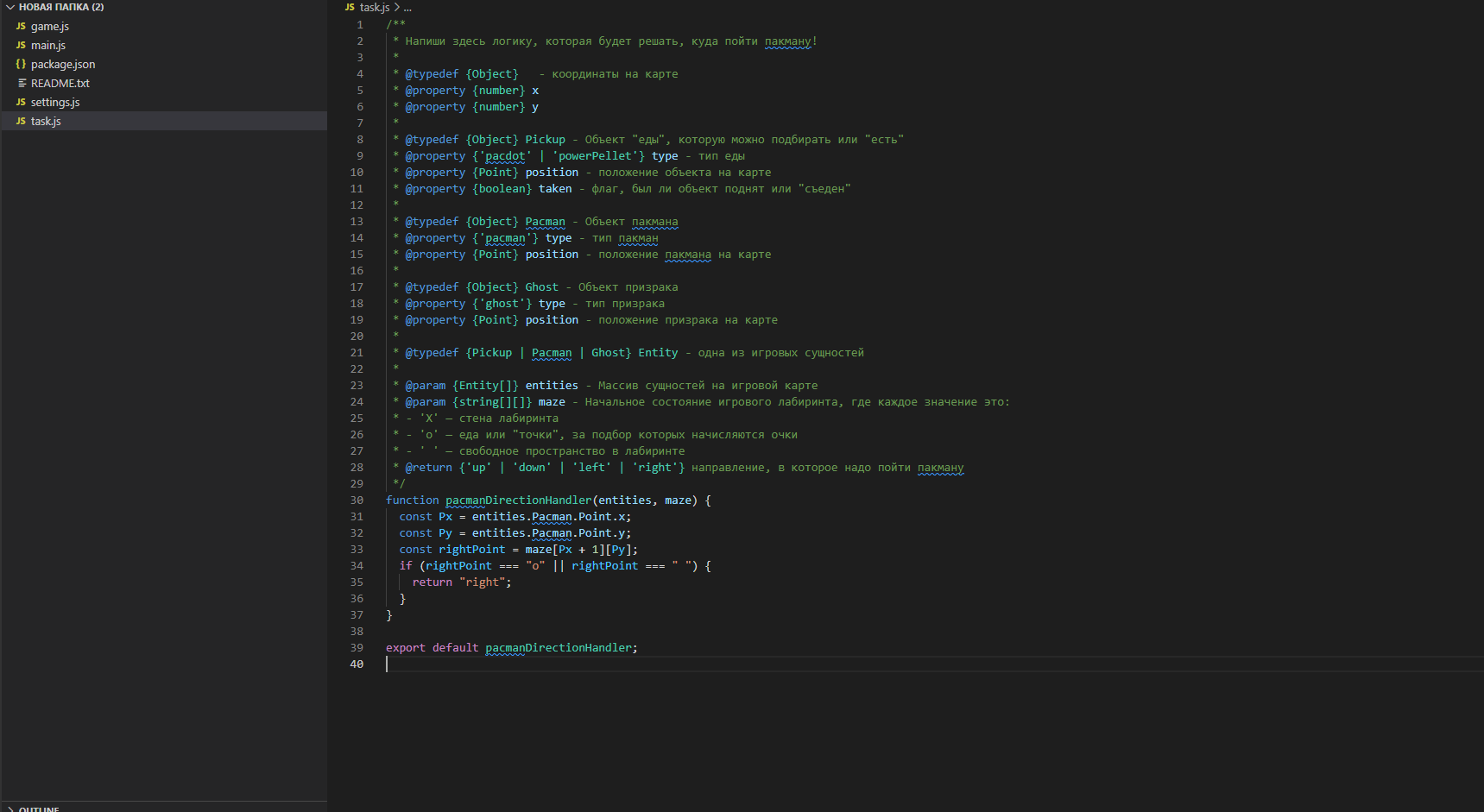Open package.json file

[163, 64]
